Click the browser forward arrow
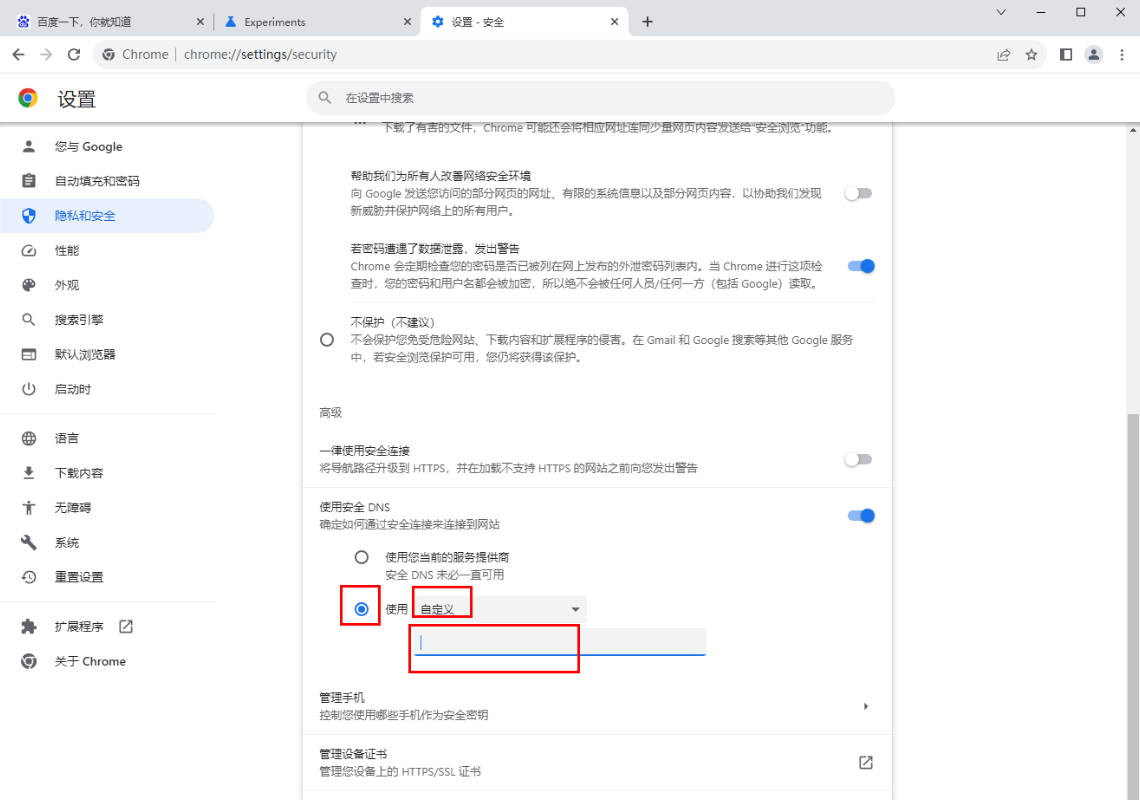The width and height of the screenshot is (1140, 800). 46,55
